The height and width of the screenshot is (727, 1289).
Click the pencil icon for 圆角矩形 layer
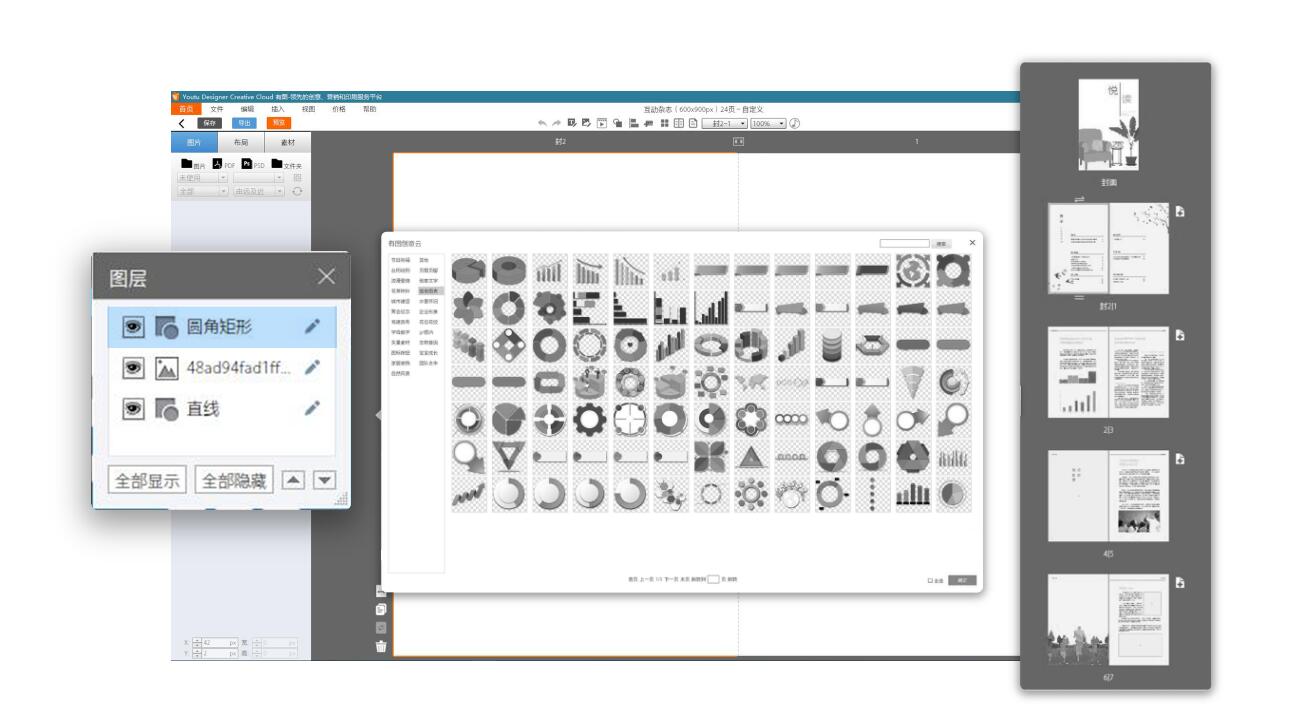click(x=313, y=326)
